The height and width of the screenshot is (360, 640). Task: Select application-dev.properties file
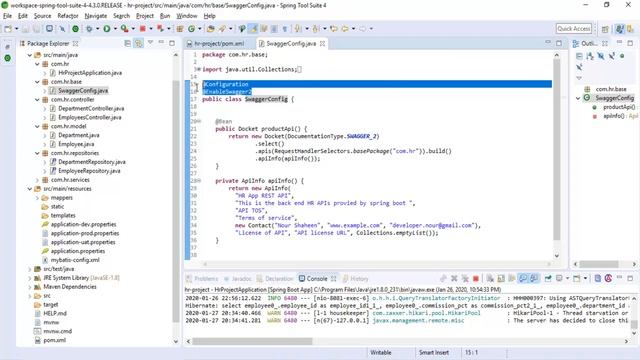(83, 224)
